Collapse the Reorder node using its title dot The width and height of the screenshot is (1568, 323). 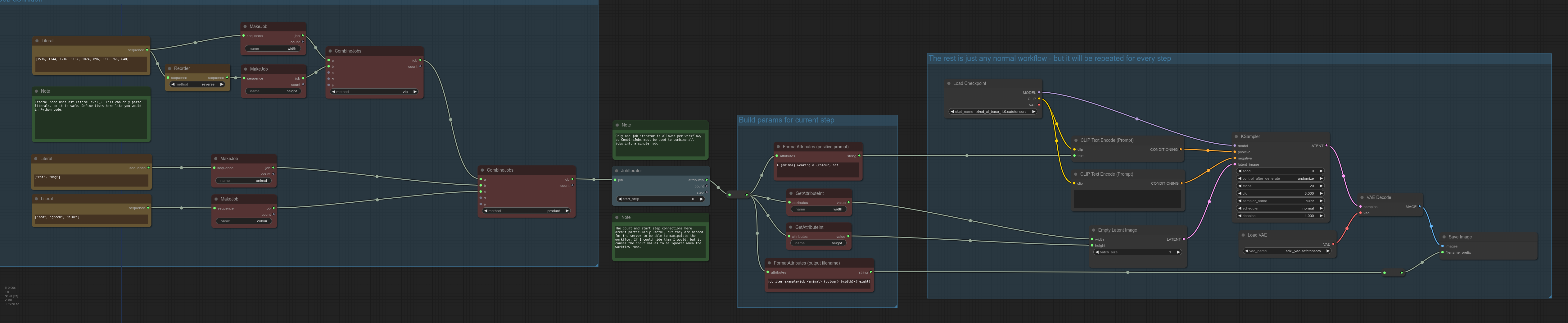click(x=169, y=69)
